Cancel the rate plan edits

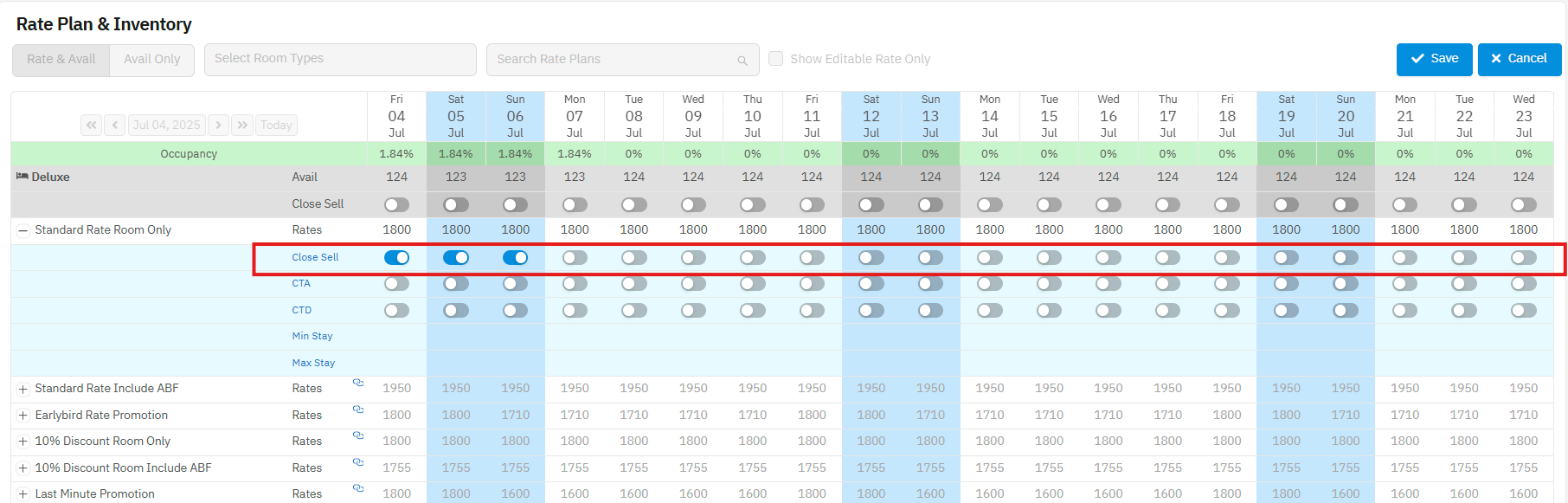(x=1519, y=59)
